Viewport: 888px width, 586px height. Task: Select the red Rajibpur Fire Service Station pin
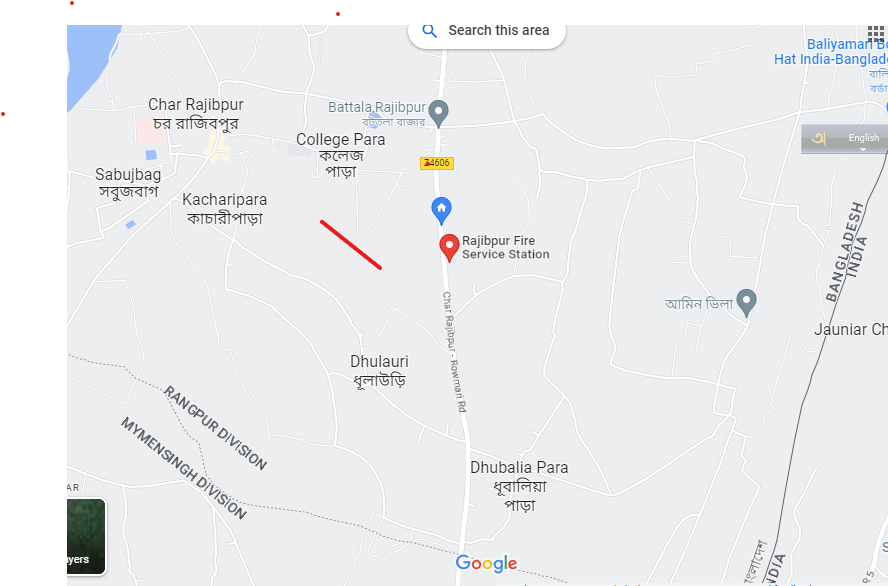(x=449, y=248)
